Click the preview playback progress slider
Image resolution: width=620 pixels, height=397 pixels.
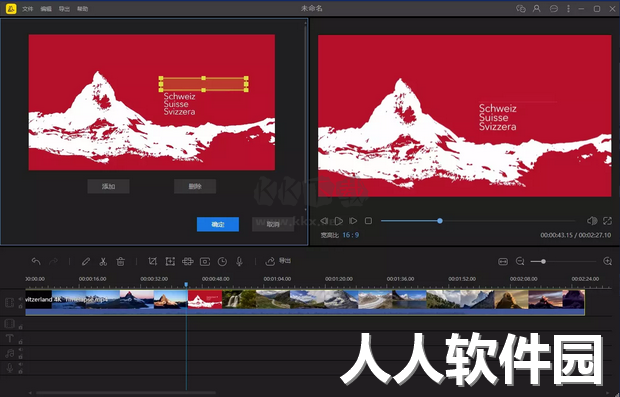[x=478, y=221]
